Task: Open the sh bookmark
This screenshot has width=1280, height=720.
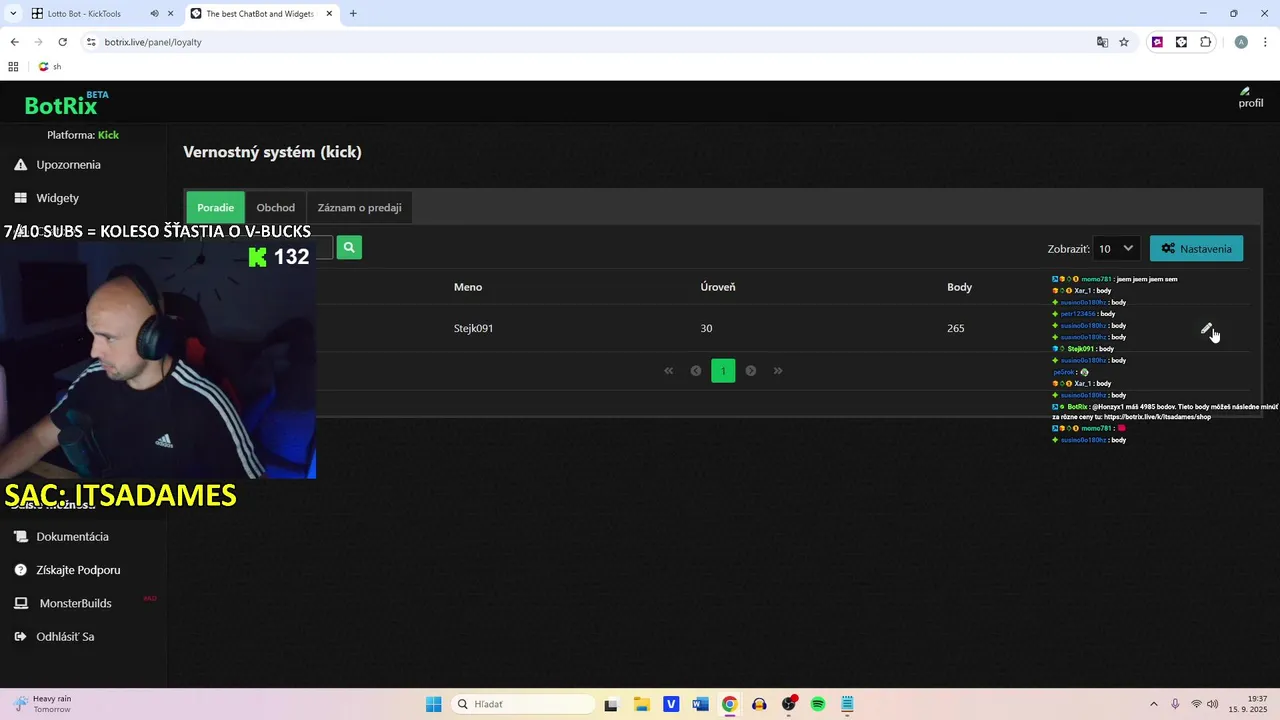Action: tap(50, 67)
